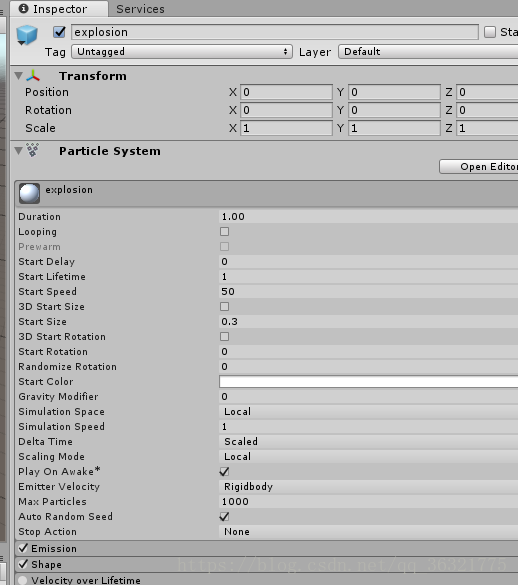Click the Gravity Modifier value field

click(368, 397)
